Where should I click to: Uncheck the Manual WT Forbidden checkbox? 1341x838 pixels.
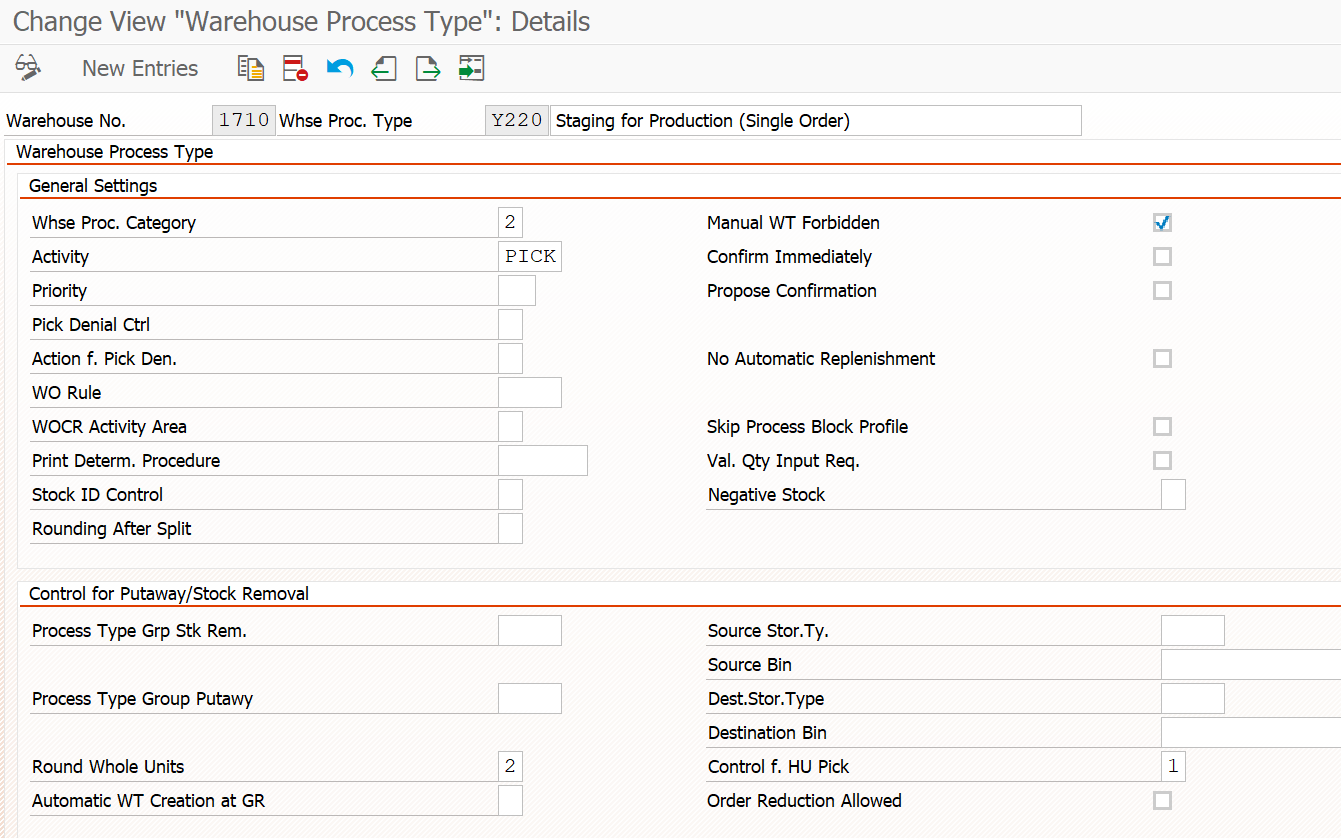(x=1162, y=222)
